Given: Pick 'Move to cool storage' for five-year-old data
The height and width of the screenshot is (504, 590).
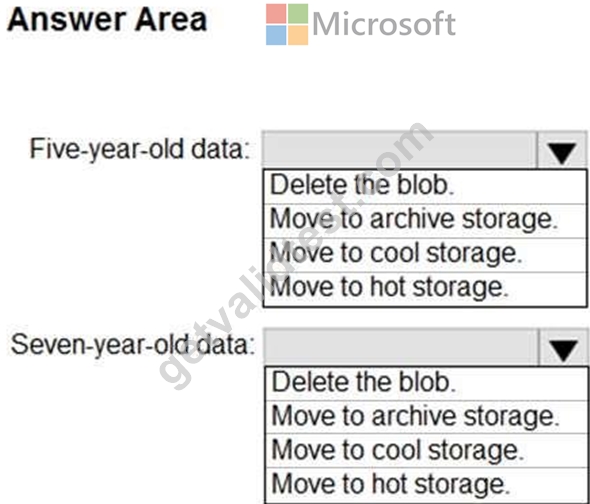Looking at the screenshot, I should 425,255.
